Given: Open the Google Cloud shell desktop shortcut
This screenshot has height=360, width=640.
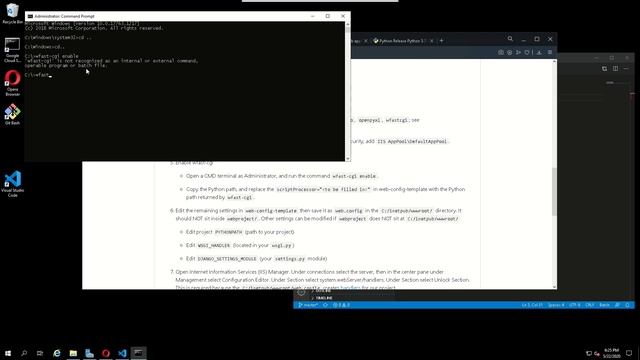Looking at the screenshot, I should 12,50.
